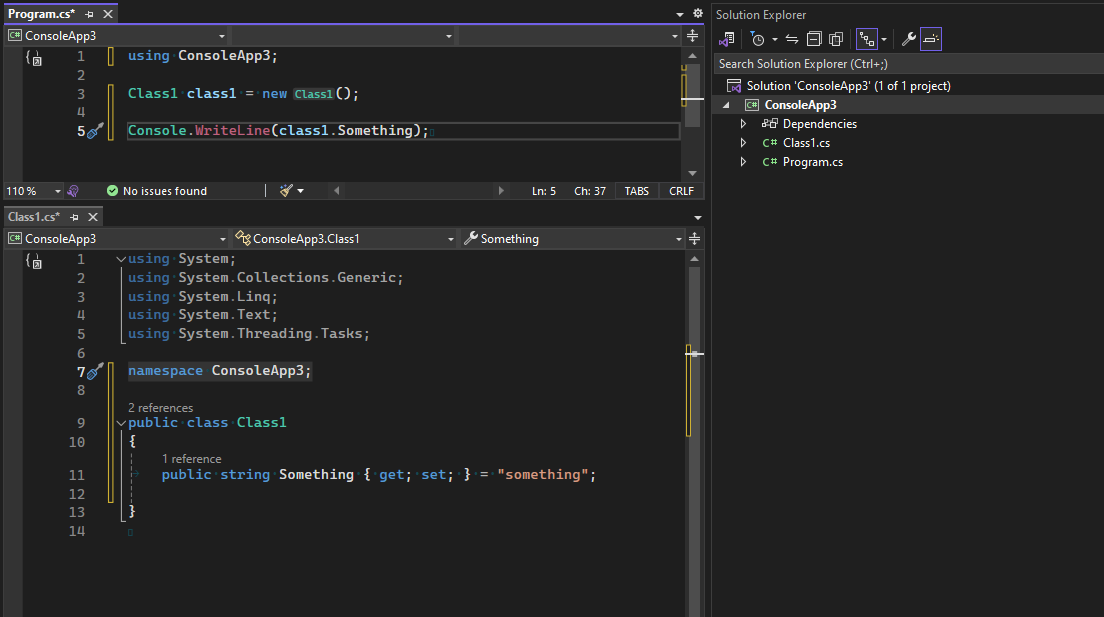Collapse the Class1 class definition block
The image size is (1104, 617).
pyautogui.click(x=121, y=423)
